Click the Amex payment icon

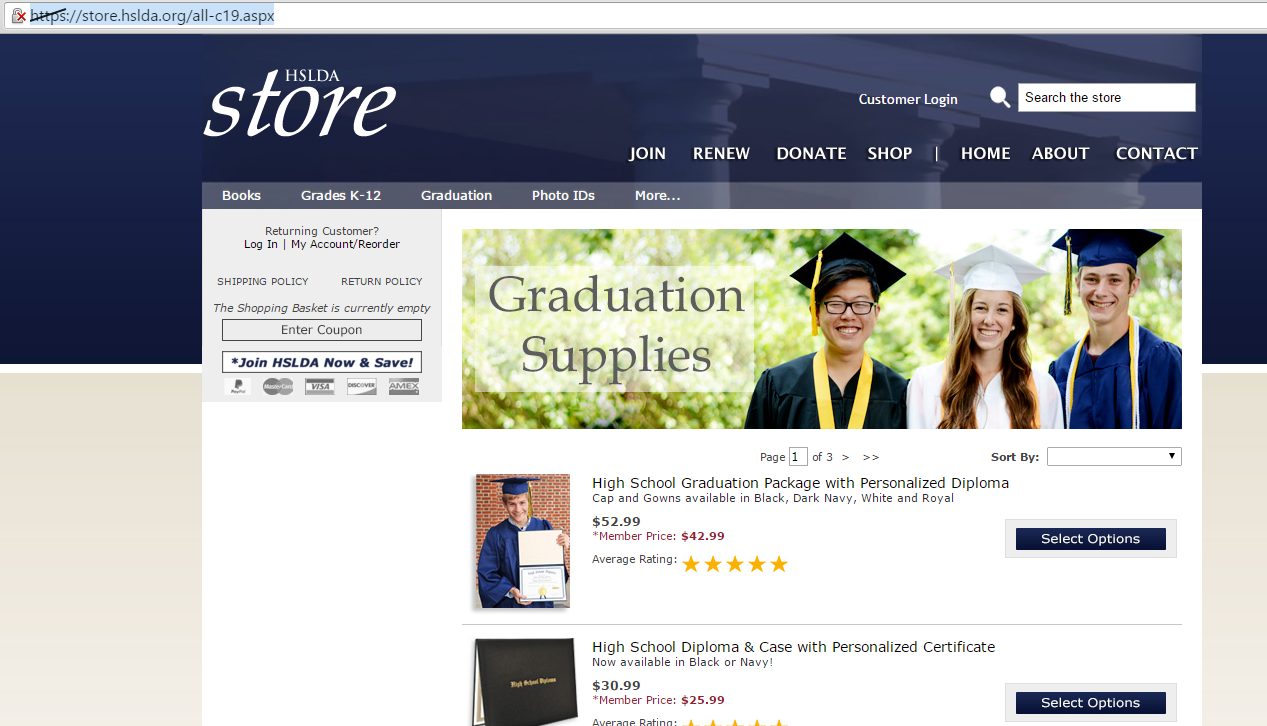coord(404,387)
